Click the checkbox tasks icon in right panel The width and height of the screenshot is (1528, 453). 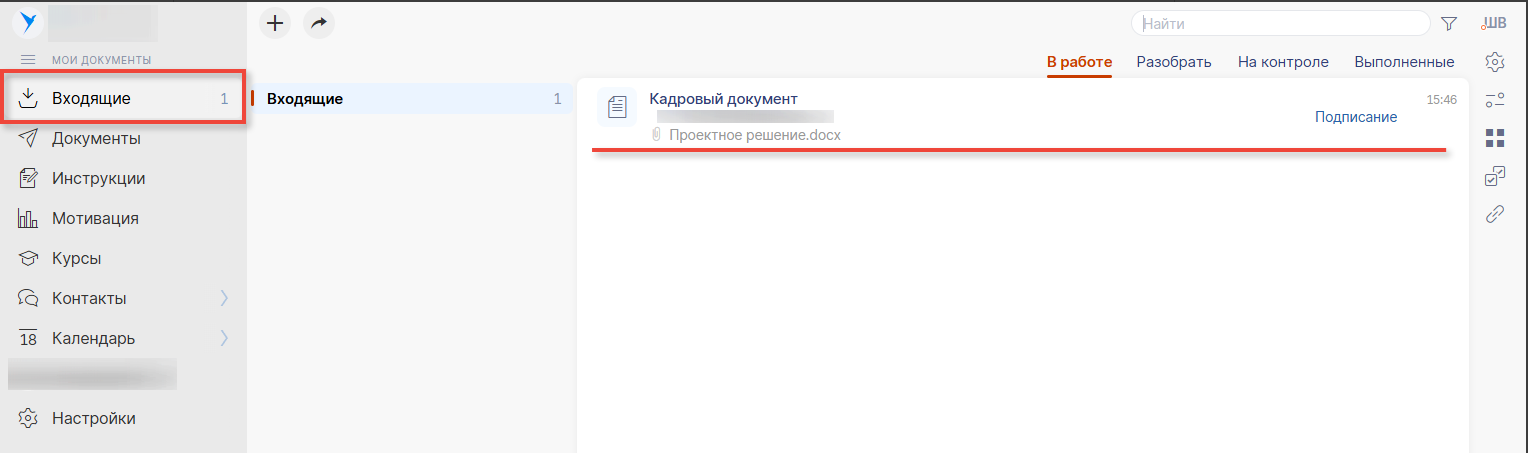[x=1495, y=176]
